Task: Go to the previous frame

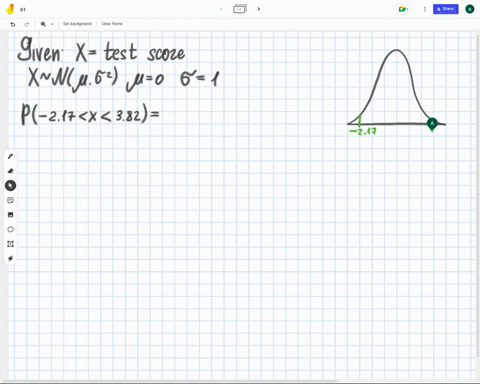Action: [x=221, y=9]
